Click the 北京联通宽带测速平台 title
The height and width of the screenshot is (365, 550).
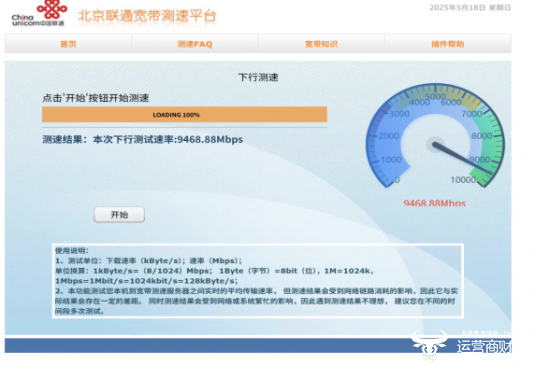[147, 16]
